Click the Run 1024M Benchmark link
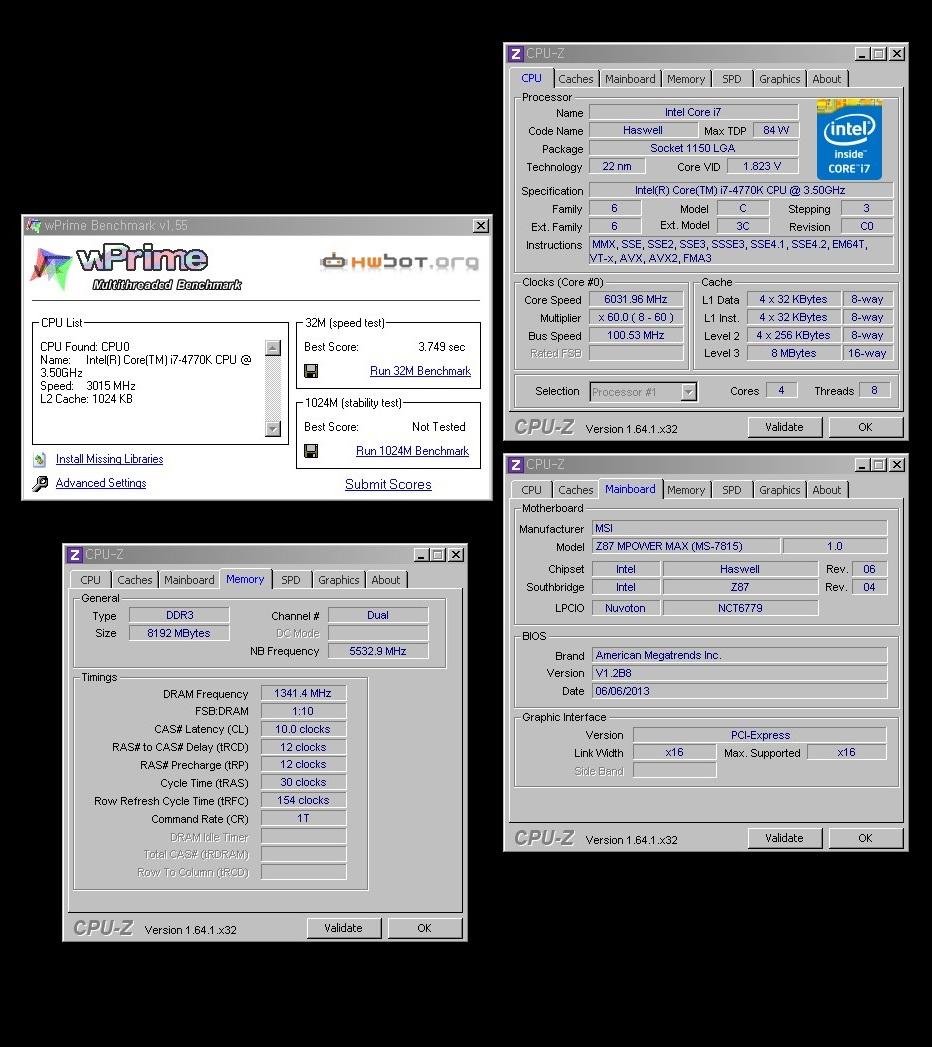Image resolution: width=932 pixels, height=1047 pixels. pos(412,451)
